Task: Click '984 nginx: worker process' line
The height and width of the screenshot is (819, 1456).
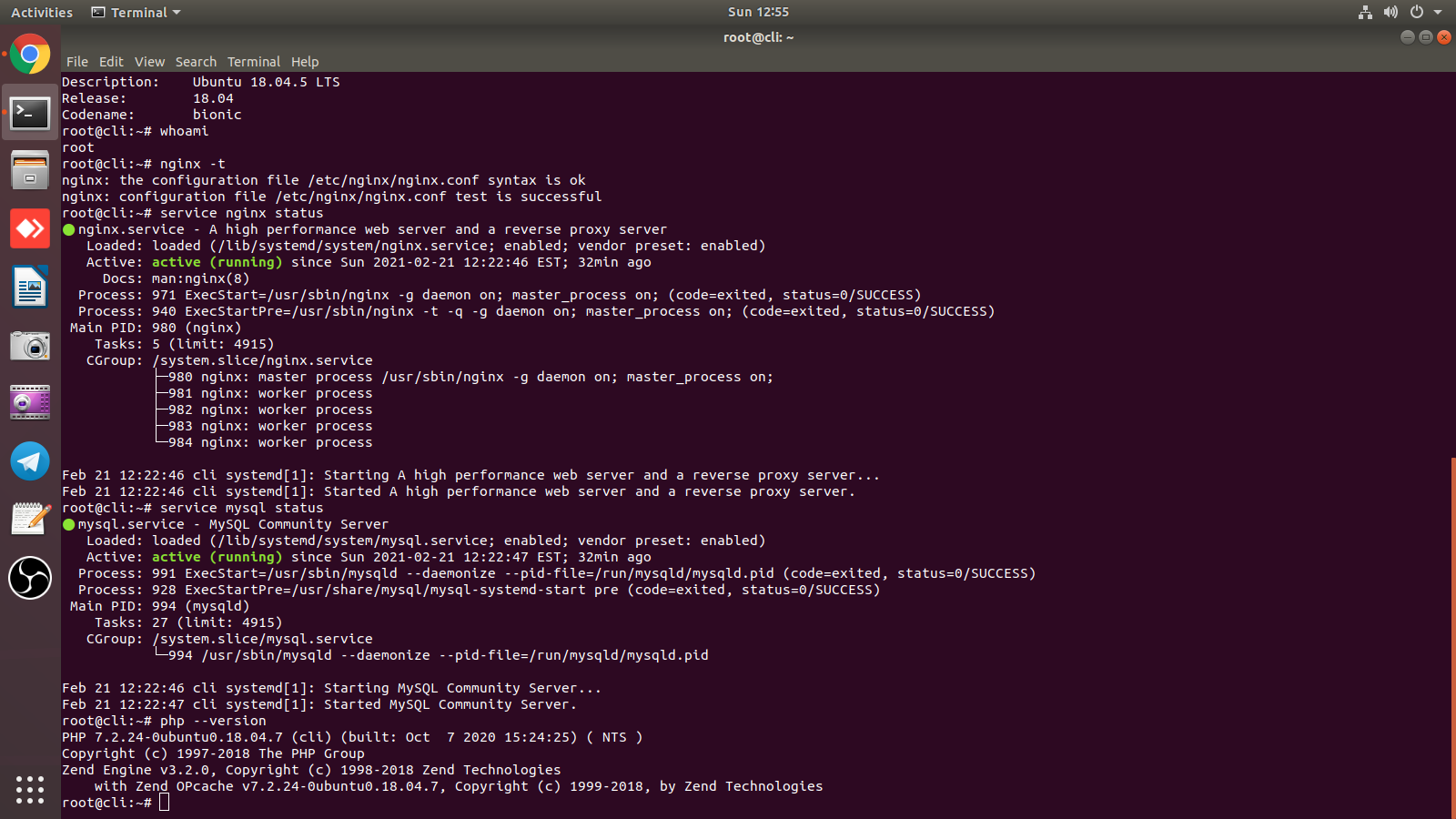Action: (270, 442)
